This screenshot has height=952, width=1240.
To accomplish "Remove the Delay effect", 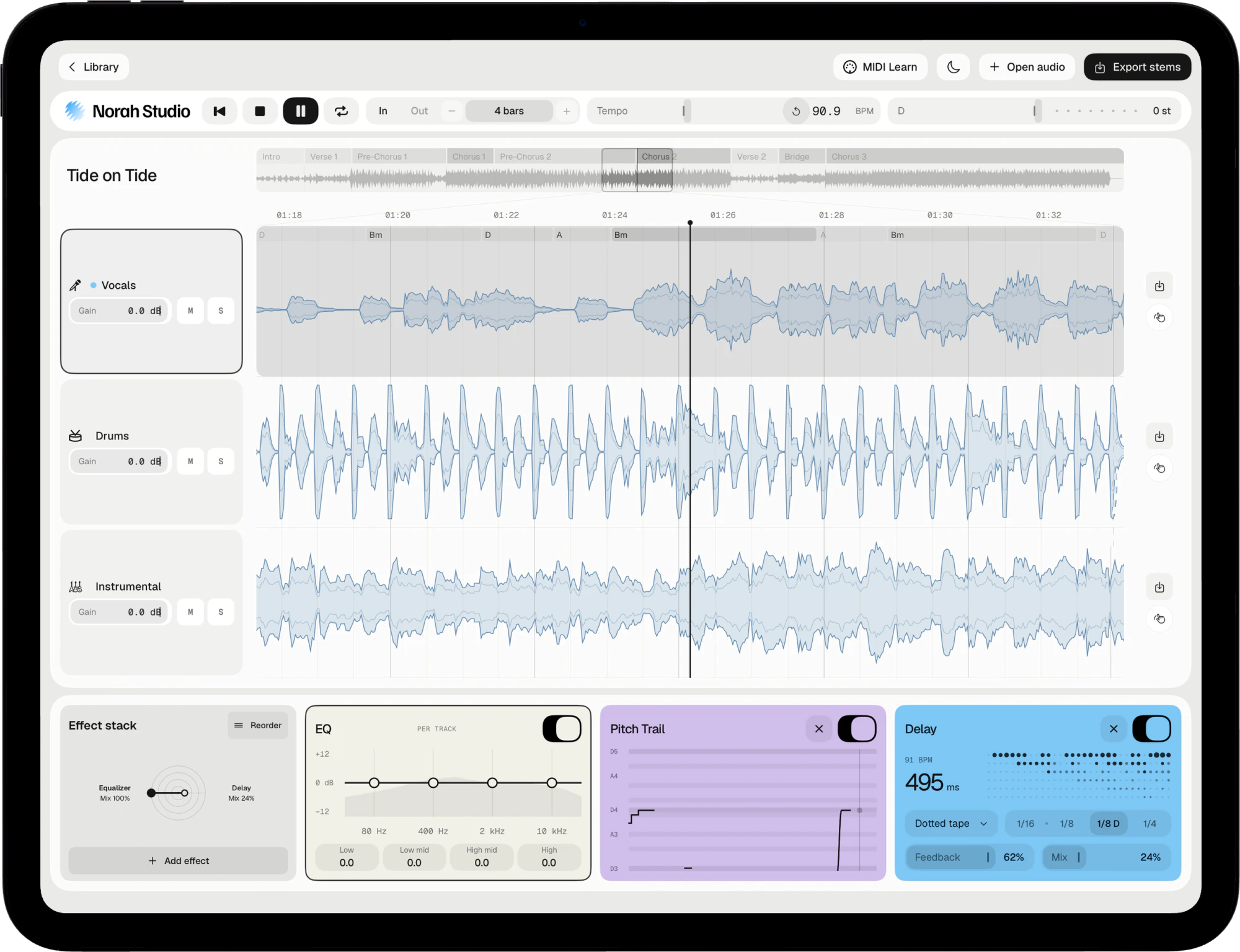I will 1114,728.
